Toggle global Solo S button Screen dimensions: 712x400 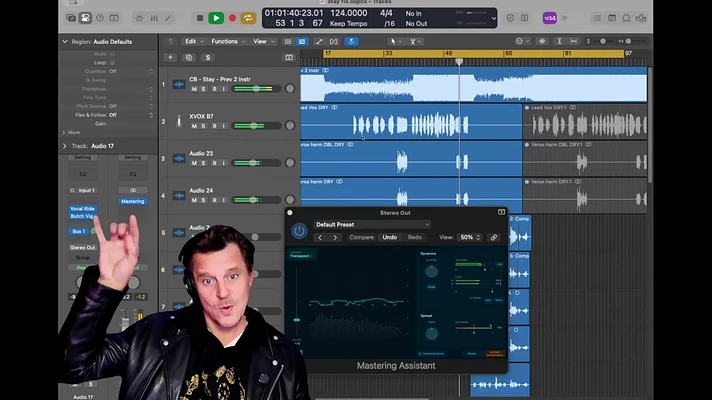(208, 58)
